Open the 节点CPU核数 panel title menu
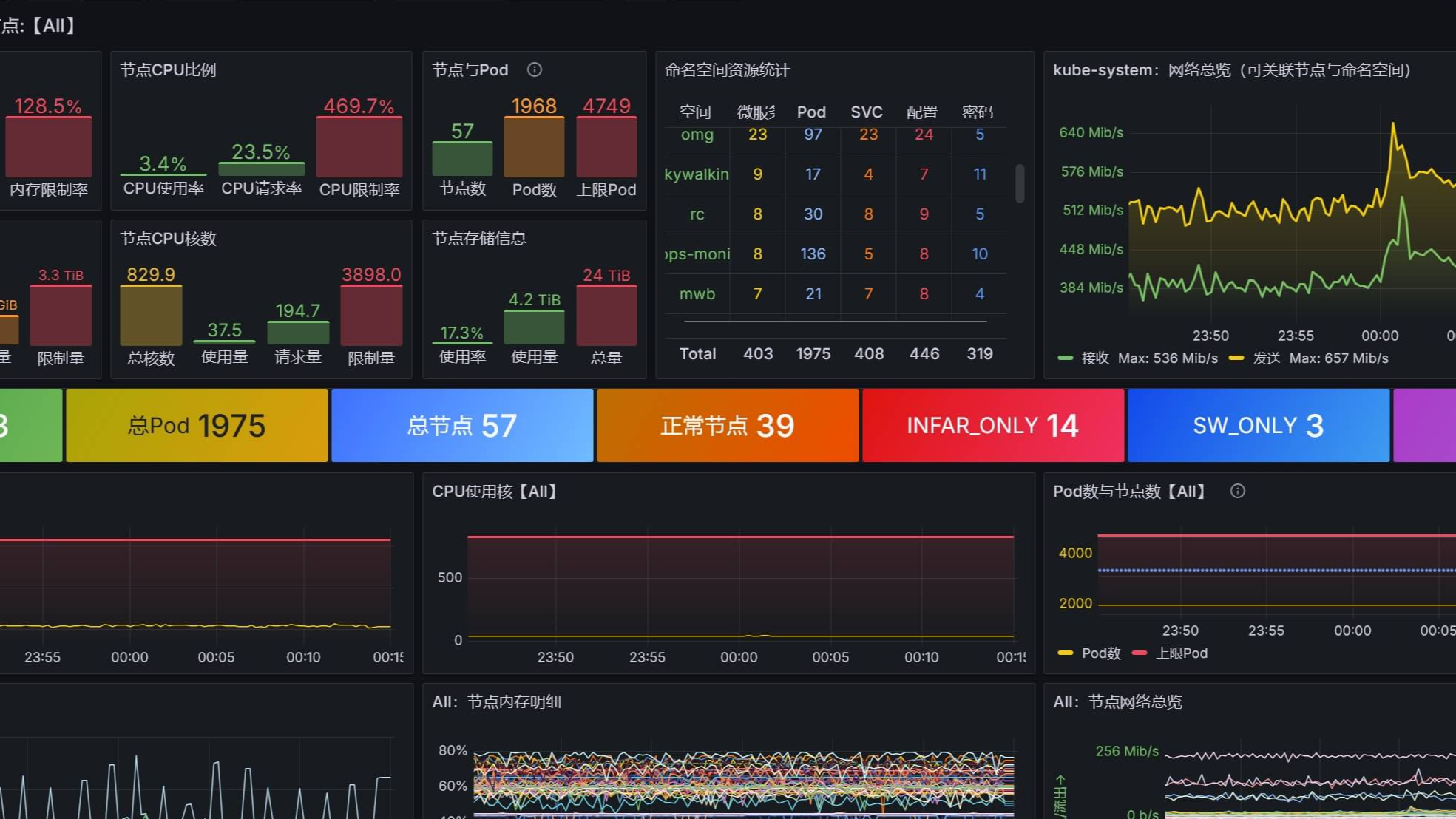 (x=168, y=238)
